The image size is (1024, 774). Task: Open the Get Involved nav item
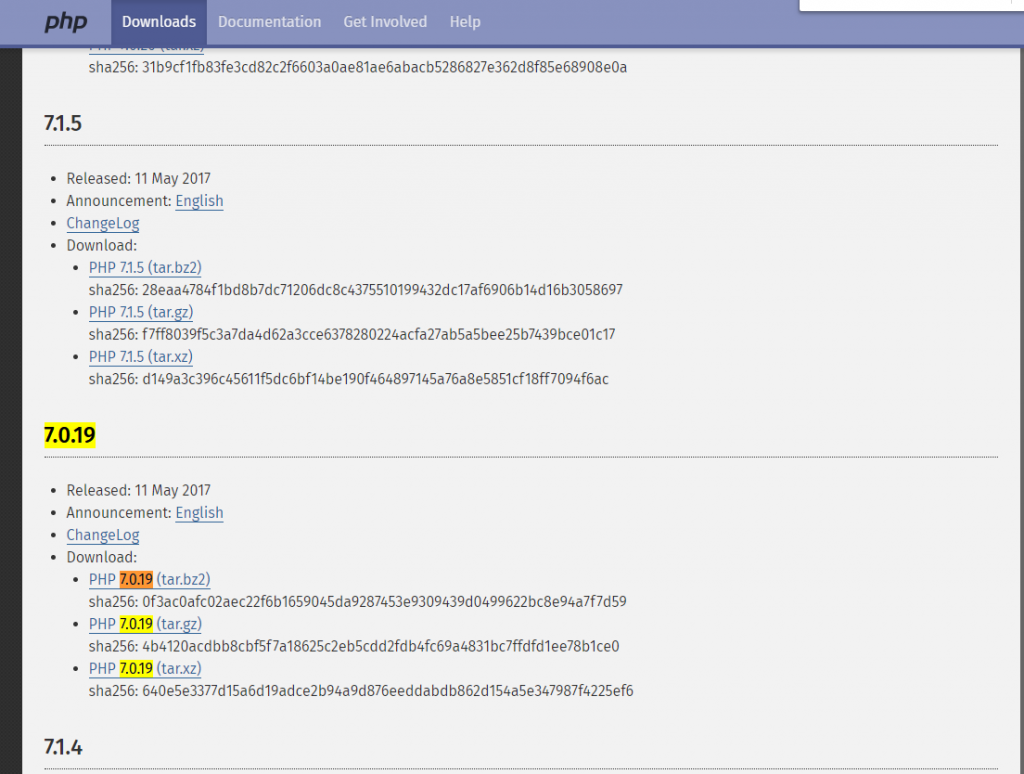[385, 22]
